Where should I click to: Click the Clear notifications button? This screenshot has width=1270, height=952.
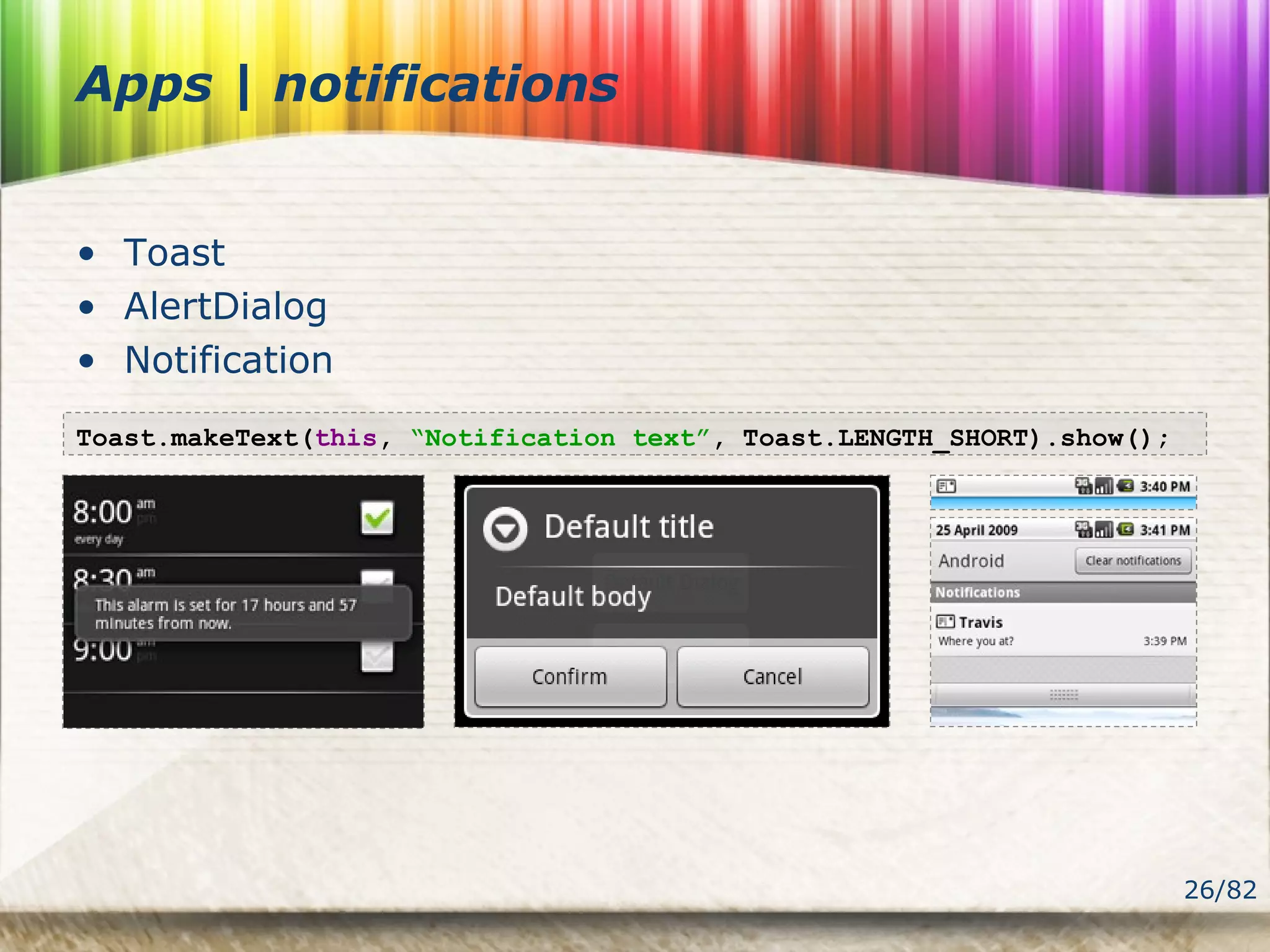coord(1133,561)
